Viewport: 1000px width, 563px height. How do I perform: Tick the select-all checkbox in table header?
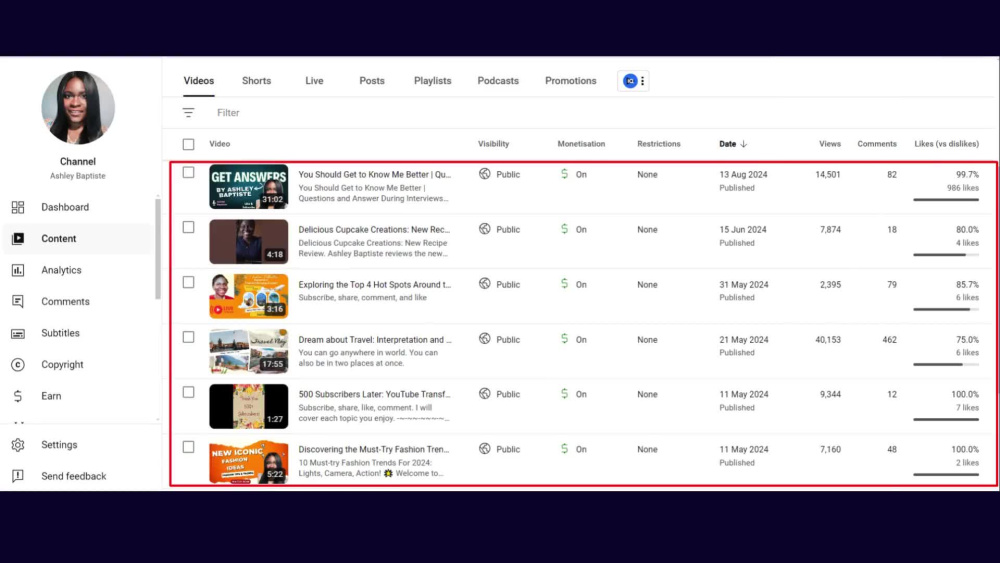(188, 144)
